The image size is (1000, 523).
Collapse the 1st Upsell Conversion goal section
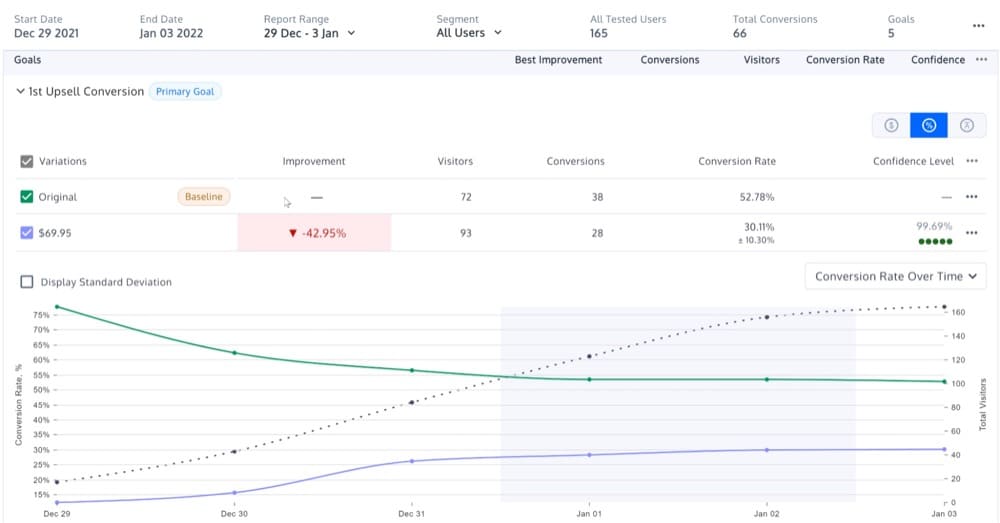(21, 92)
